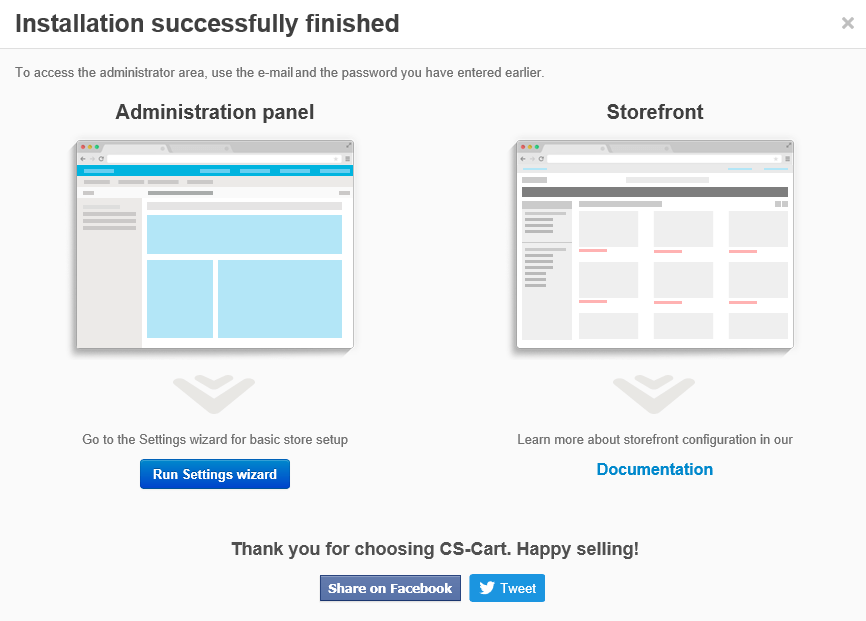This screenshot has height=621, width=866.
Task: Click the chevron arrows below Administration panel preview
Action: tap(214, 393)
